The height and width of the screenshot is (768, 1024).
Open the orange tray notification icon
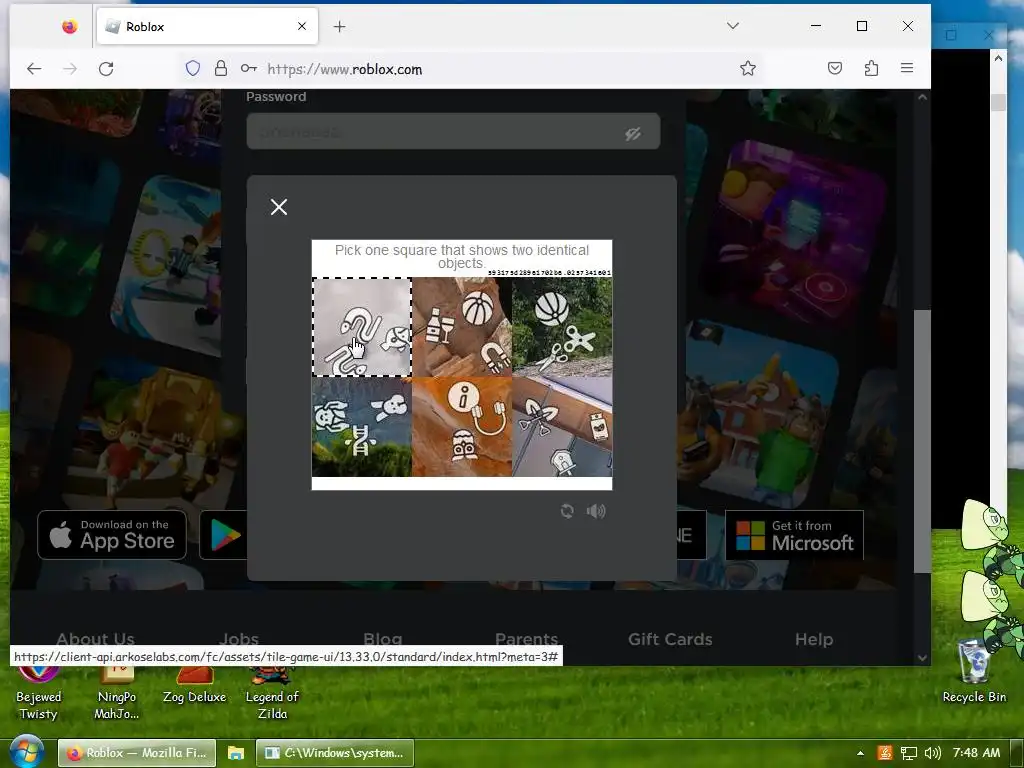pos(885,753)
